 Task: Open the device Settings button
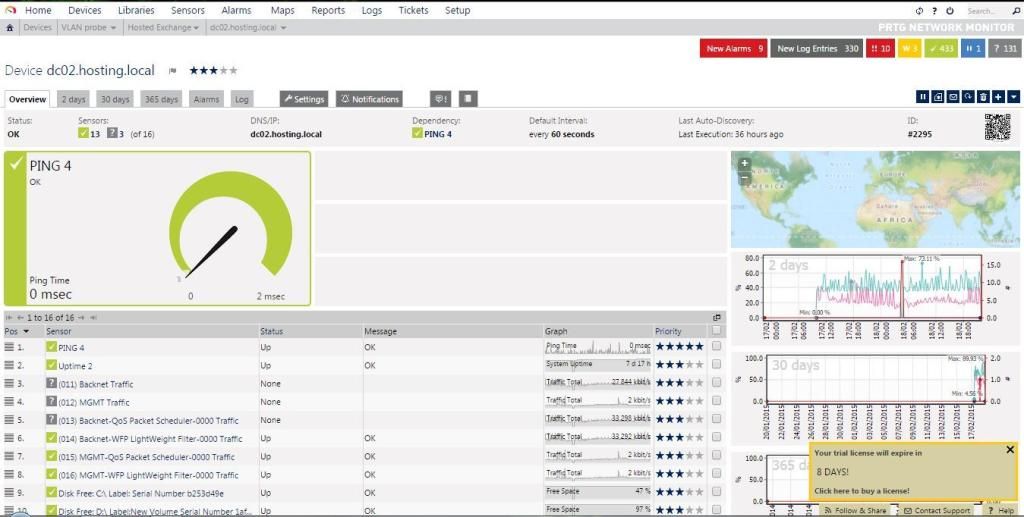pos(304,99)
